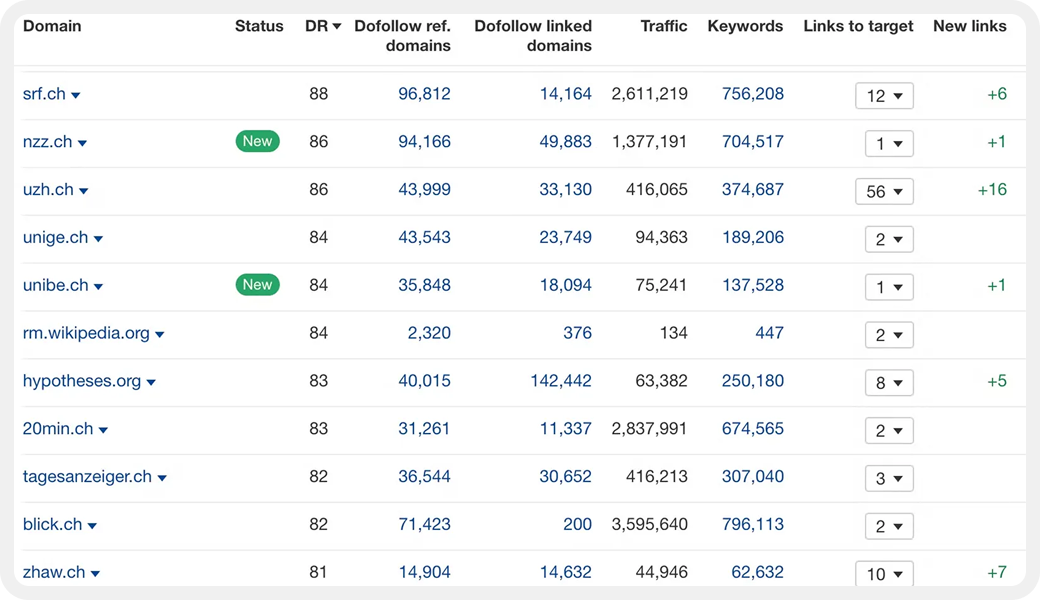Click unige.ch dofollow ref. domains 43,543
Screen dimensions: 1040x600
point(424,237)
